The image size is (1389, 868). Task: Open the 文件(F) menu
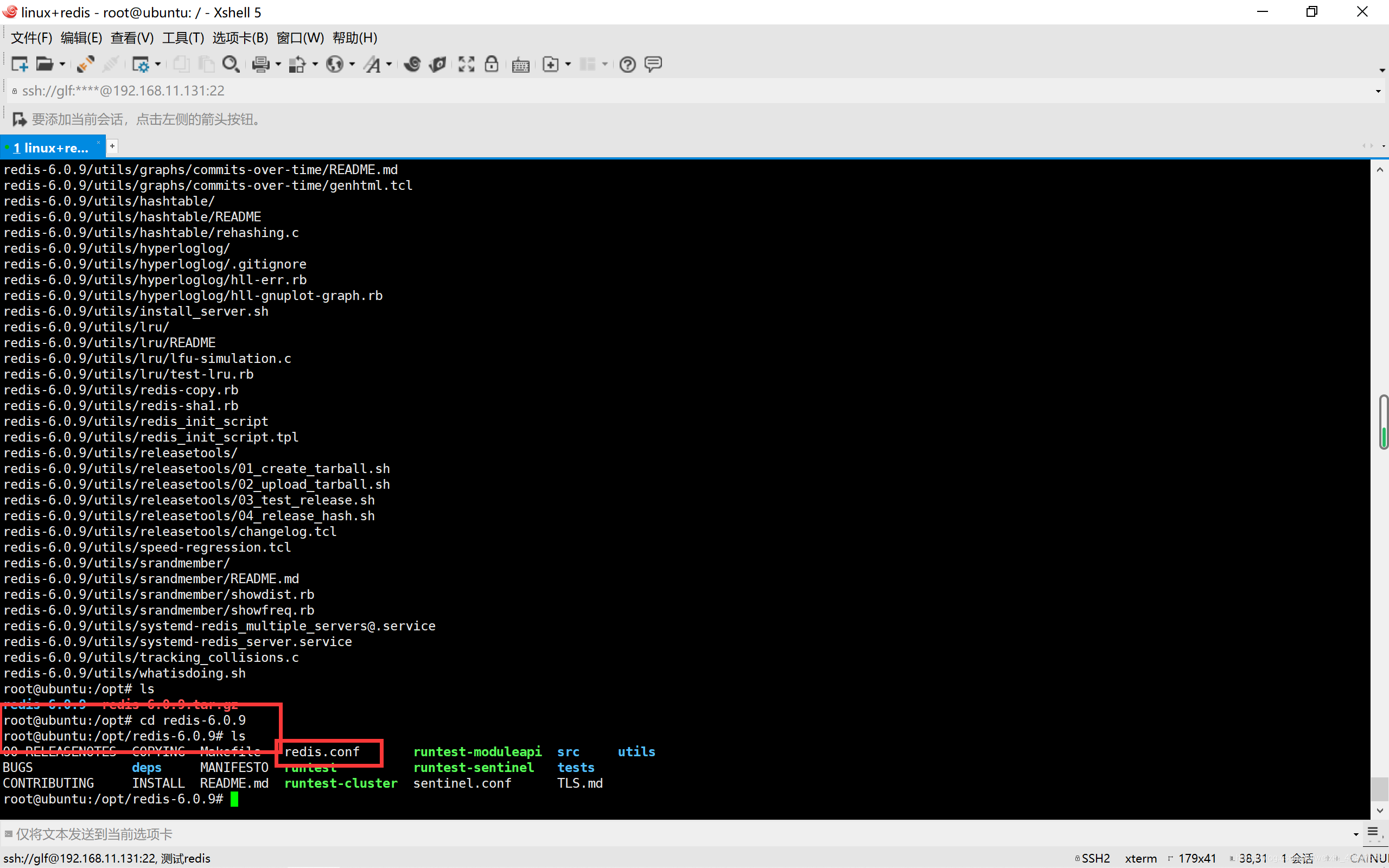coord(31,38)
